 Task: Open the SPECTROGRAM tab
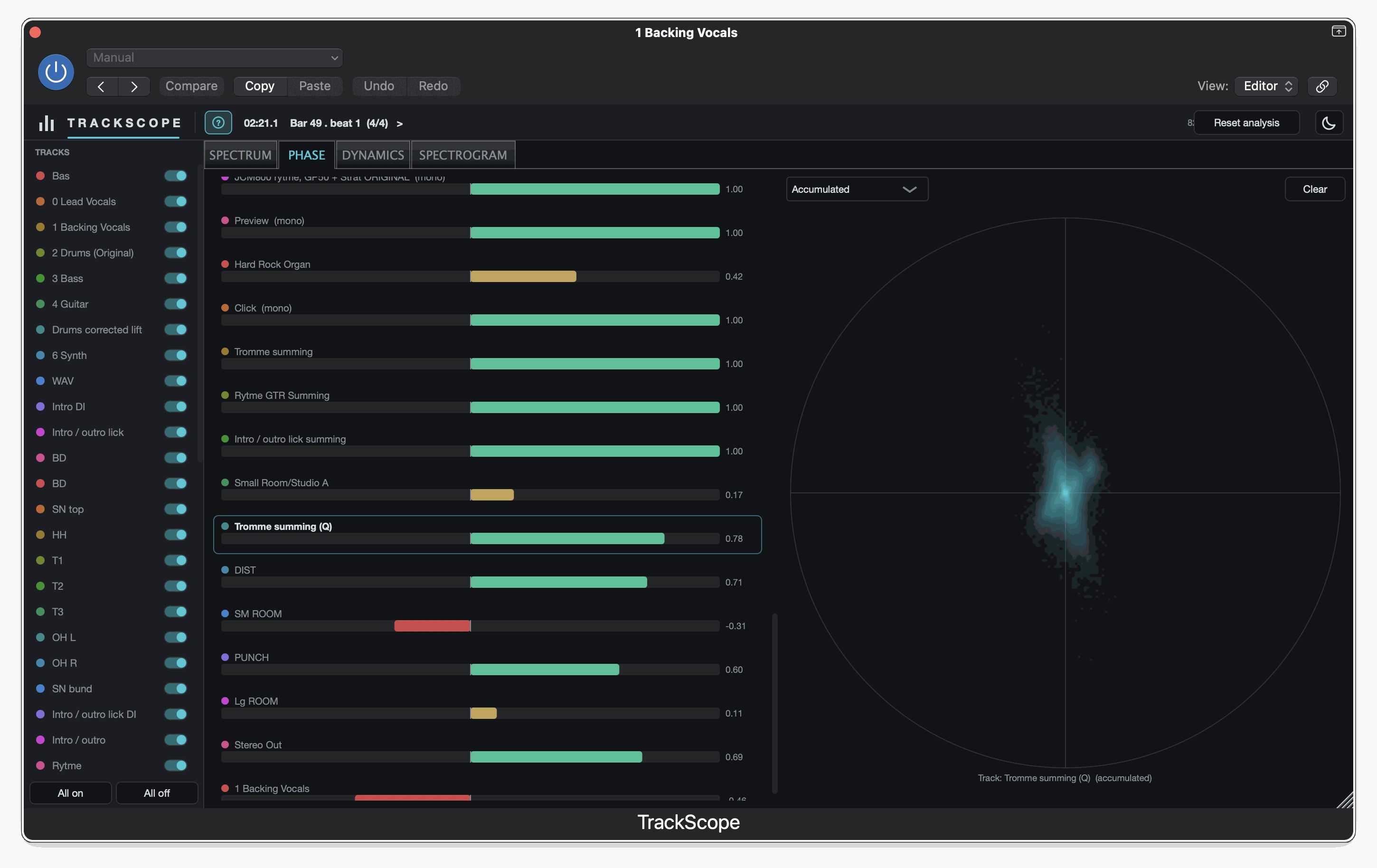pyautogui.click(x=462, y=155)
